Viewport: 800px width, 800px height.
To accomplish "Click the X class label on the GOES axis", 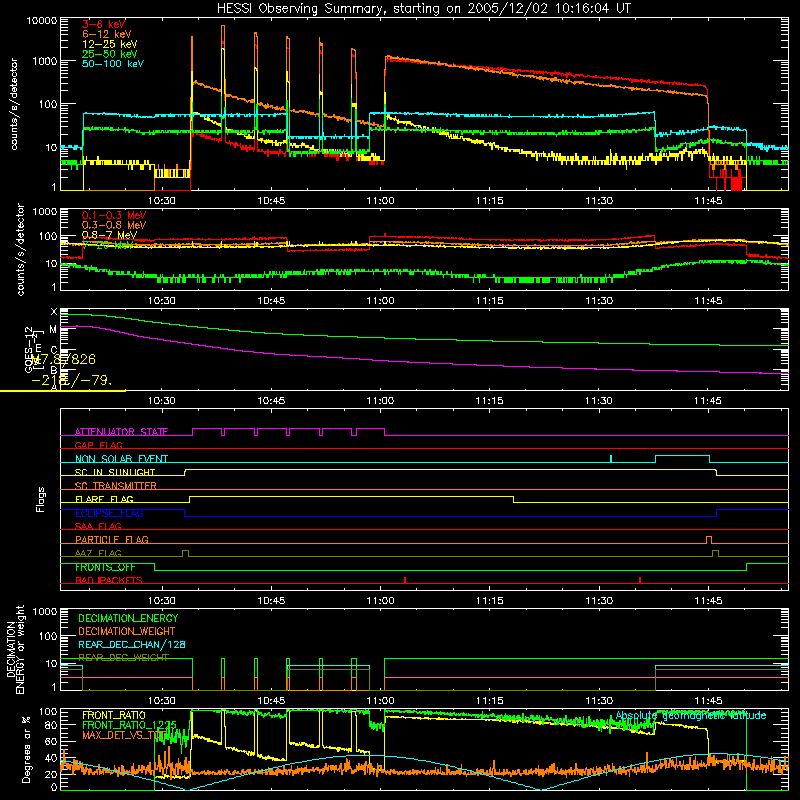I will (x=54, y=312).
